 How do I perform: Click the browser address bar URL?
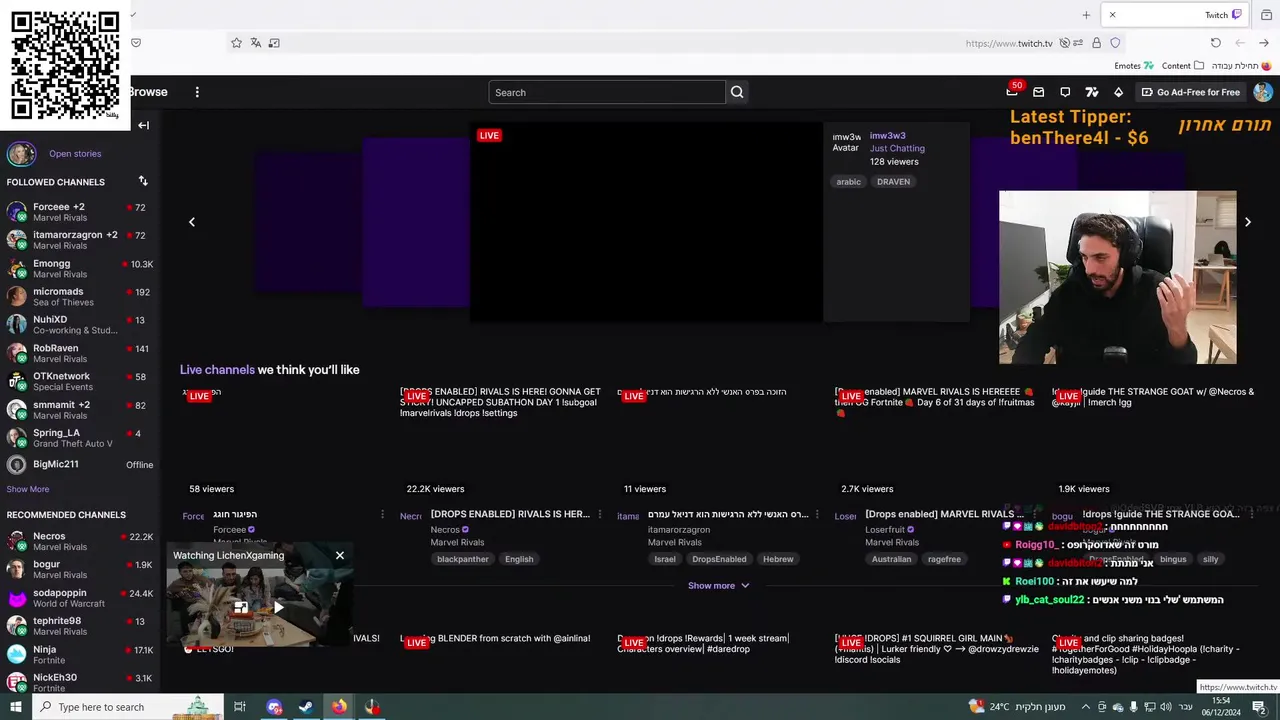click(1009, 43)
